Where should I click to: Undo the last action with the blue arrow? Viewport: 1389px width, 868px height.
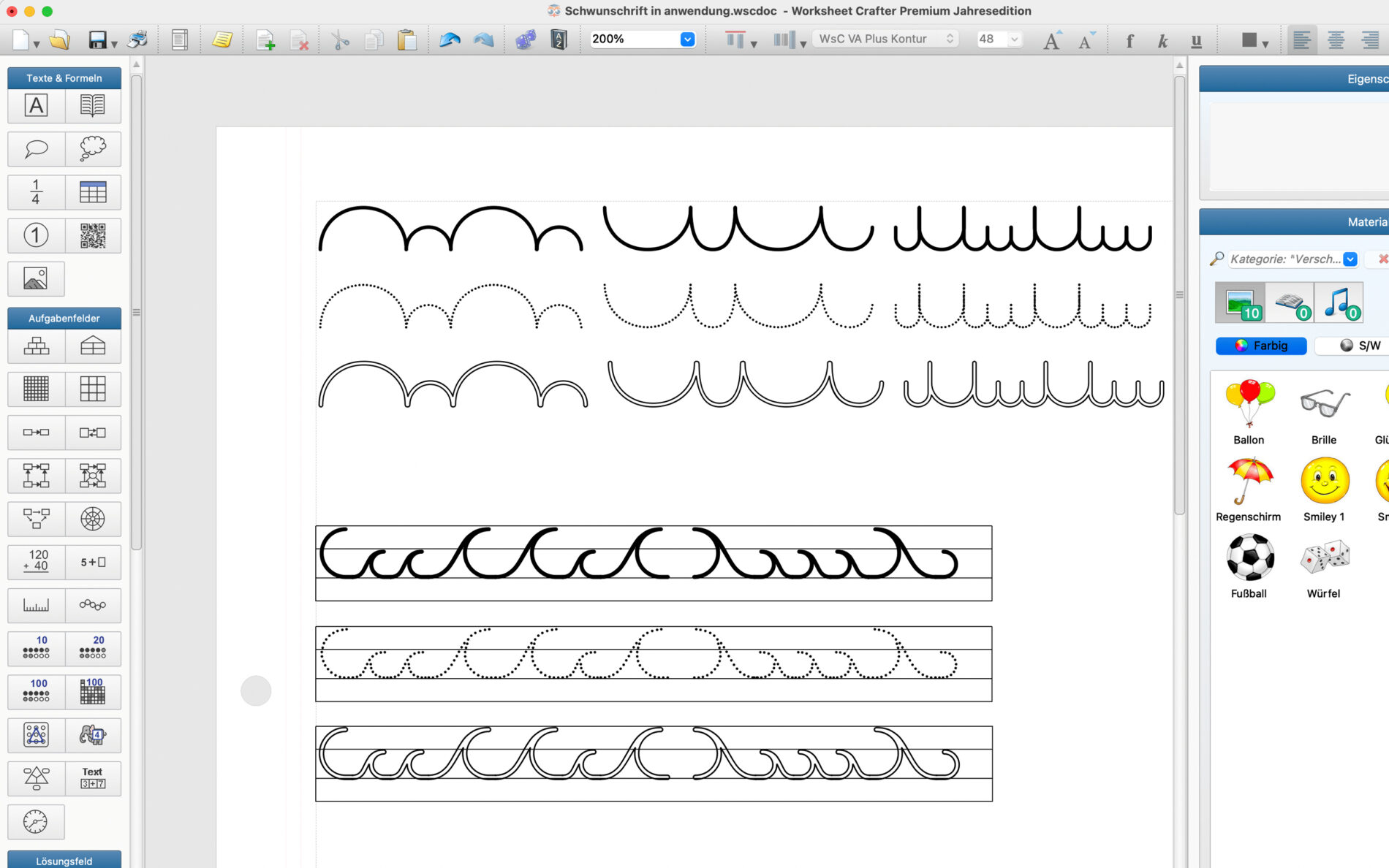click(x=450, y=39)
